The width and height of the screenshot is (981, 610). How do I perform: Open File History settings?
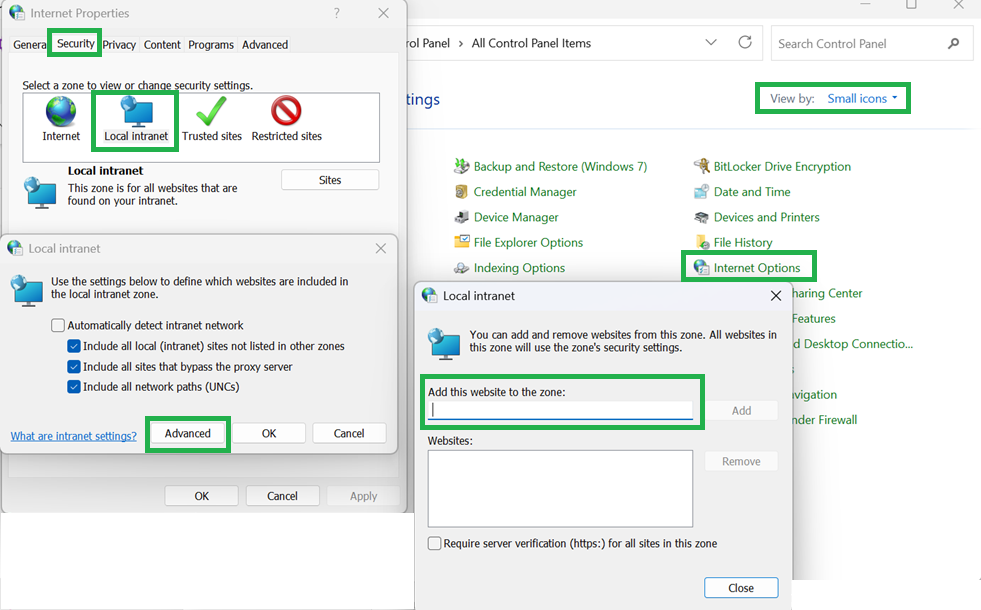point(743,241)
